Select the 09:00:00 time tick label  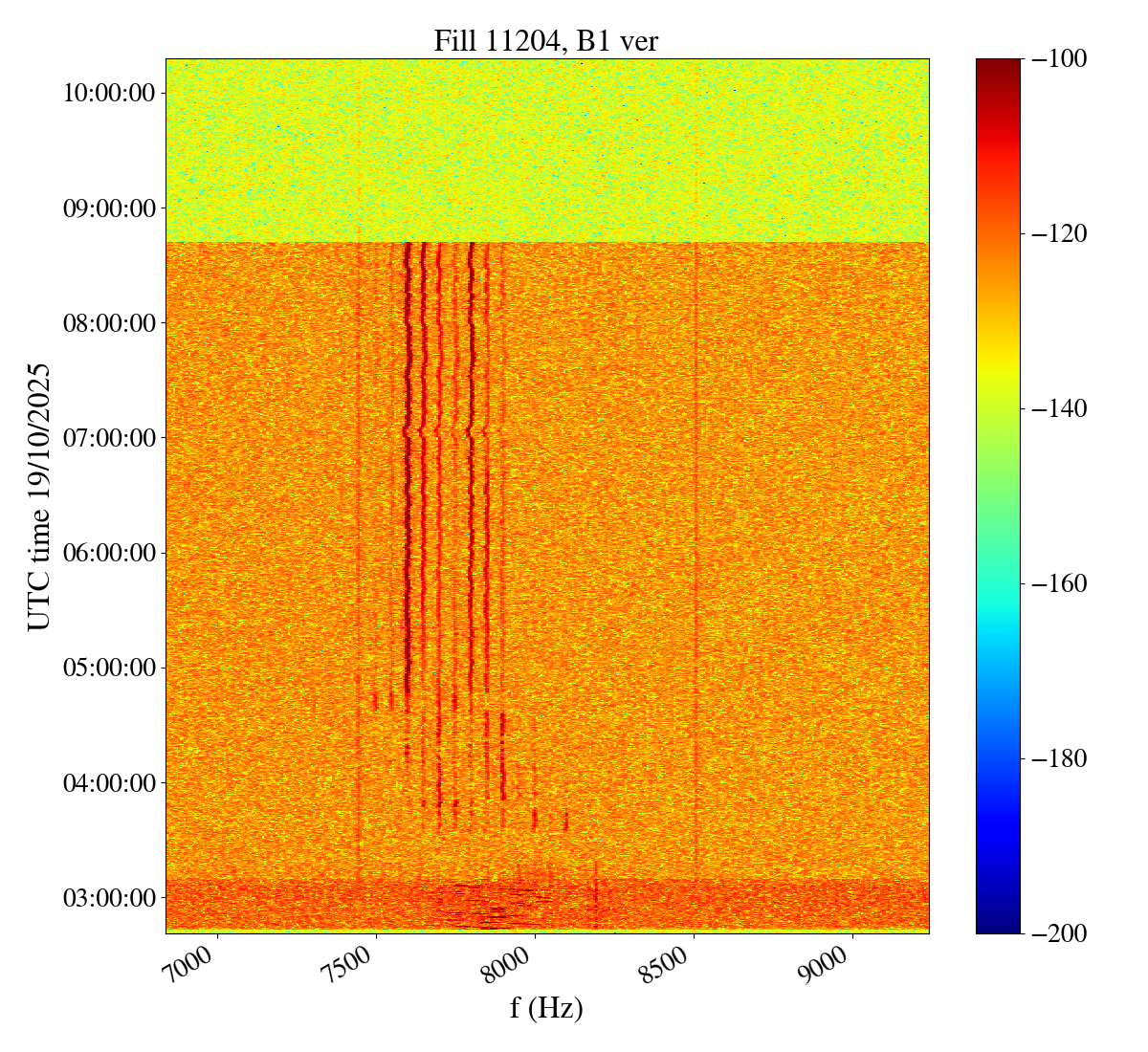(108, 208)
